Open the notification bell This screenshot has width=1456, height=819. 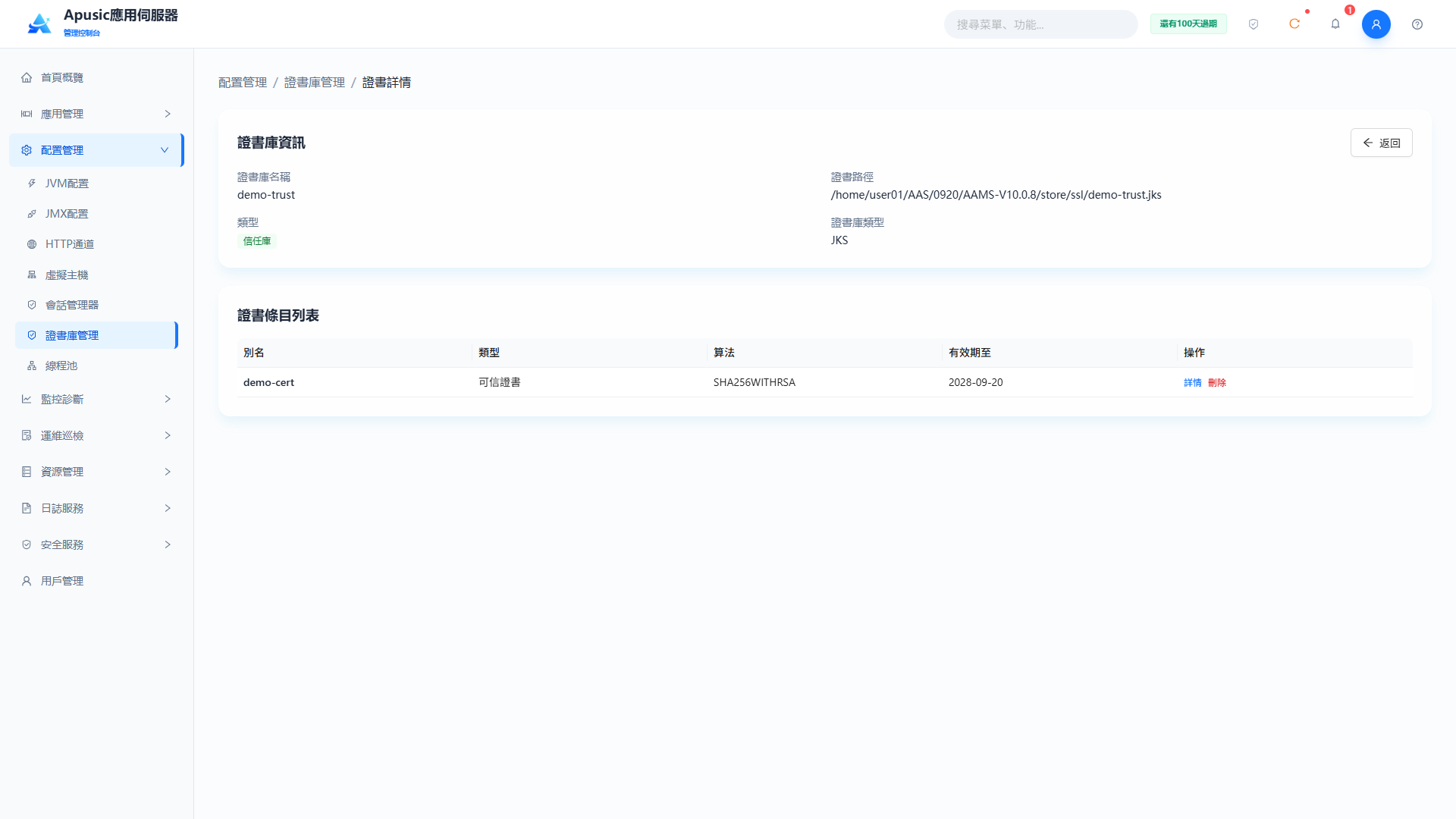(x=1335, y=24)
